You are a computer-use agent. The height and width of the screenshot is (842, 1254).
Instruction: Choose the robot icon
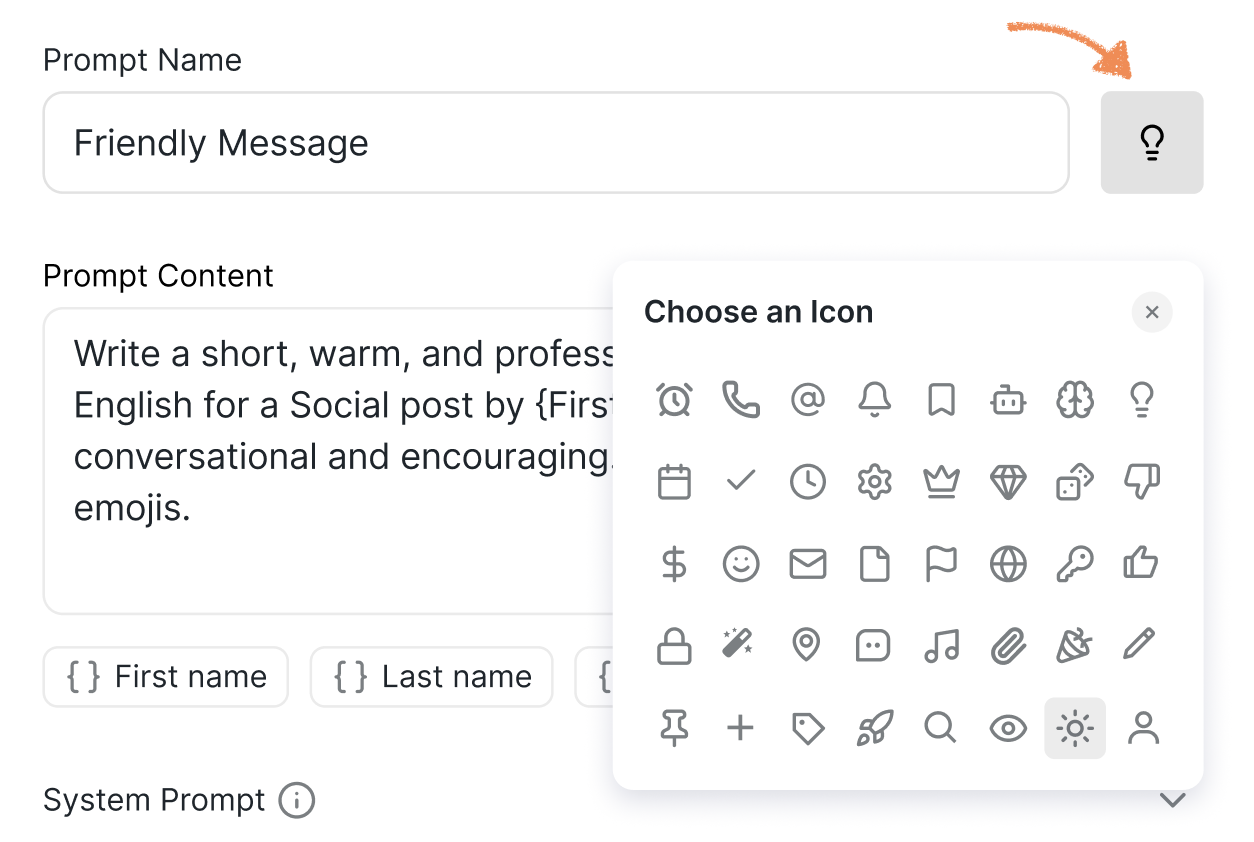pyautogui.click(x=1007, y=401)
